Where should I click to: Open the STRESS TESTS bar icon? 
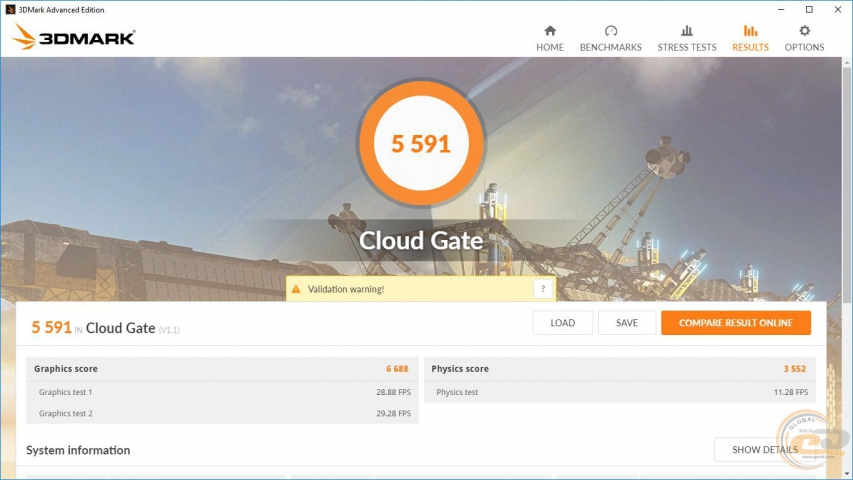pyautogui.click(x=686, y=31)
